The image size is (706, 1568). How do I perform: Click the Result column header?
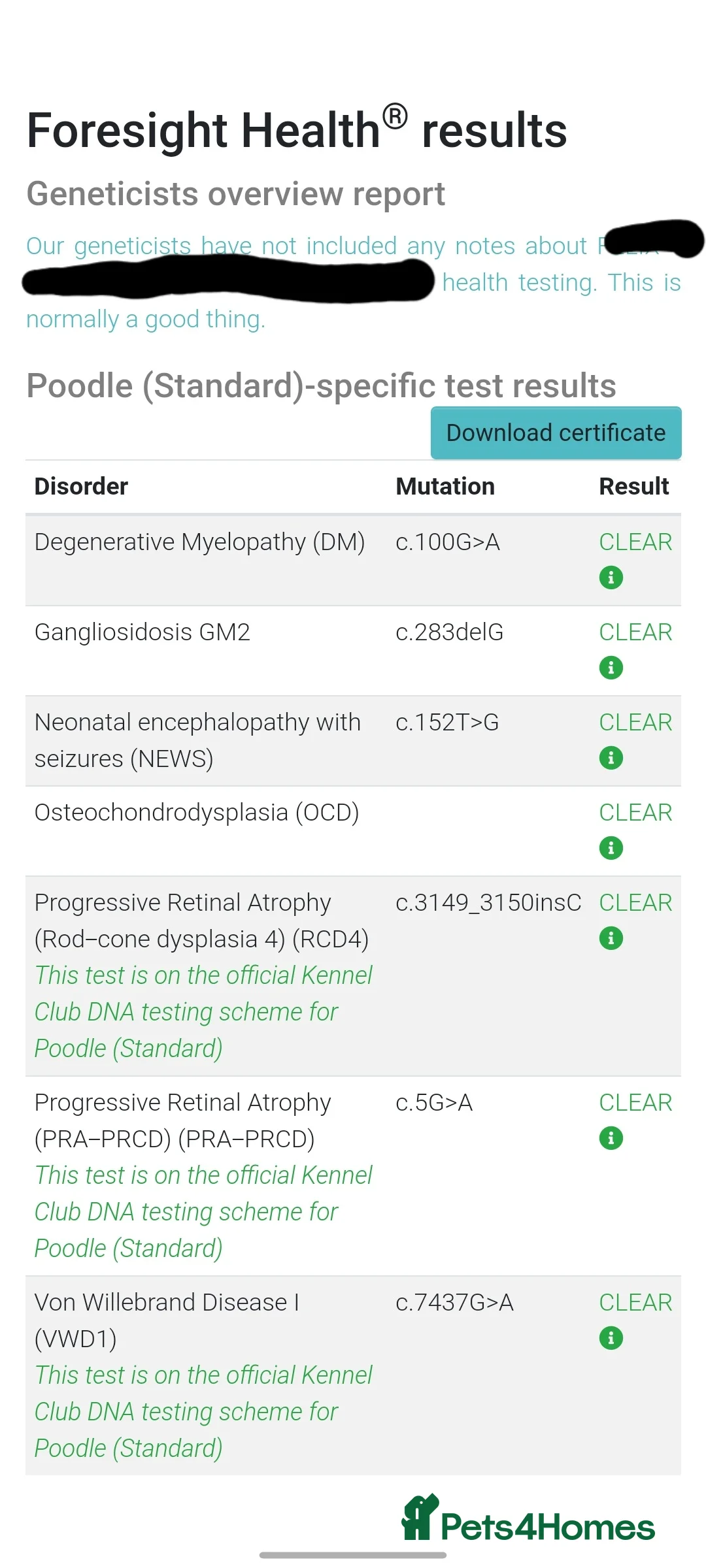click(x=633, y=487)
